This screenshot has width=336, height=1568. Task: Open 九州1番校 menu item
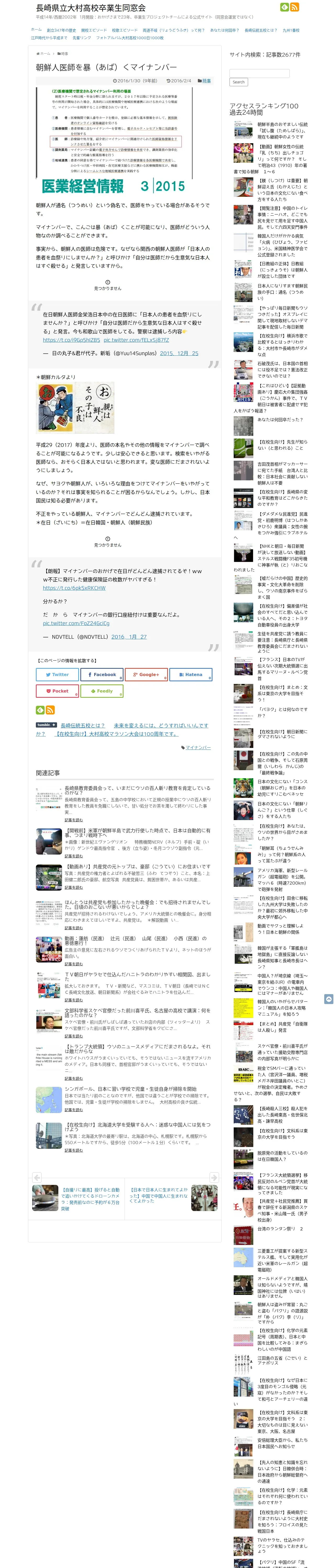click(291, 30)
